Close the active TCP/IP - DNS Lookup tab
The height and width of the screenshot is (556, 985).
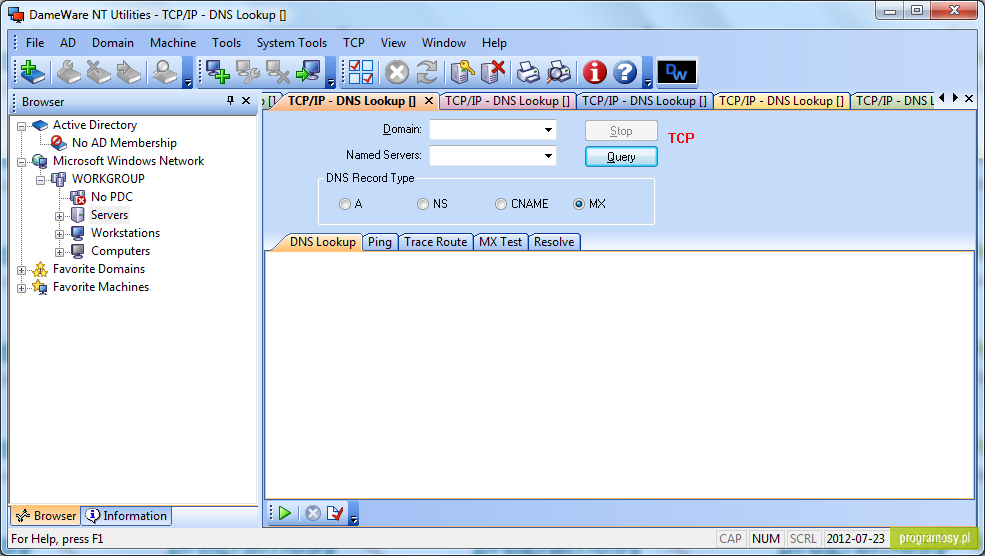pos(428,101)
